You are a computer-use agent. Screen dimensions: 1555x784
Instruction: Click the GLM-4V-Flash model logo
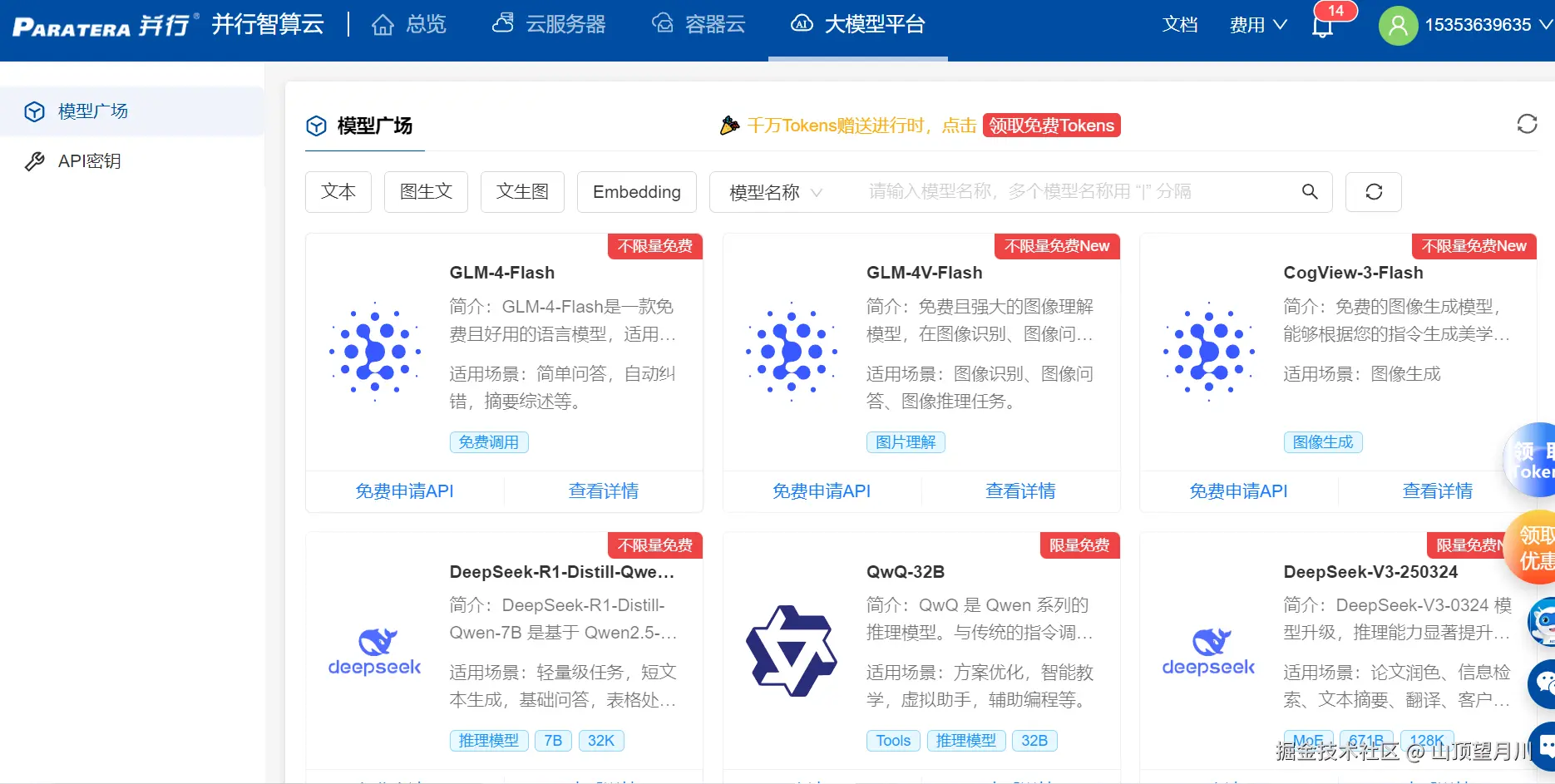(x=792, y=352)
